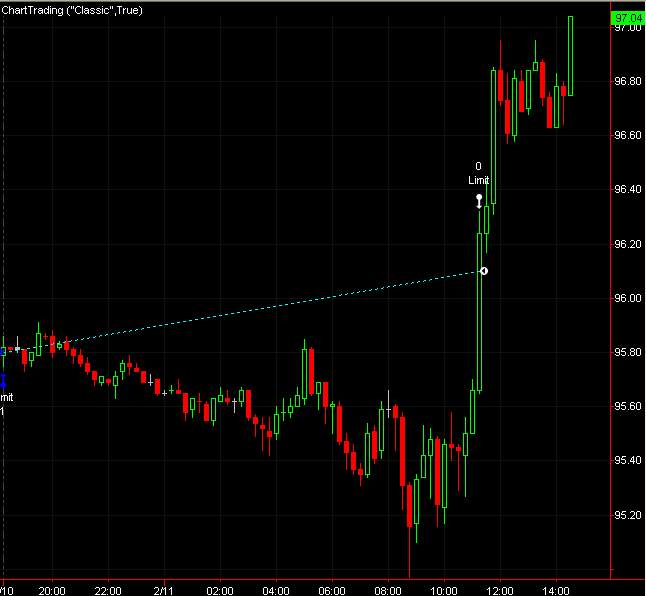Image resolution: width=646 pixels, height=596 pixels.
Task: Click the ChartTrading ("Classic",True) label
Action: [x=72, y=10]
